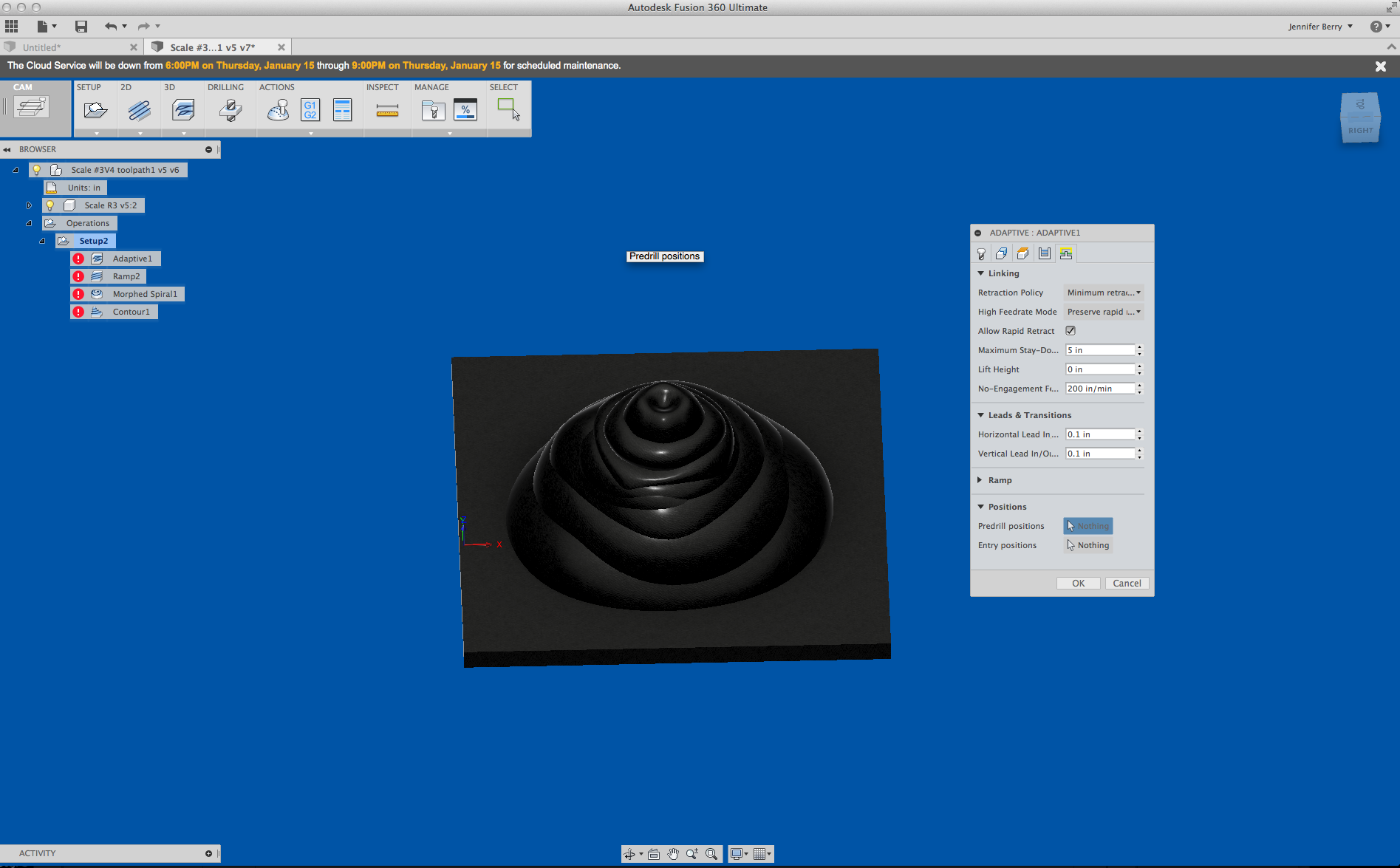This screenshot has width=1400, height=868.
Task: Open the High Feedrate Mode dropdown
Action: [1104, 312]
